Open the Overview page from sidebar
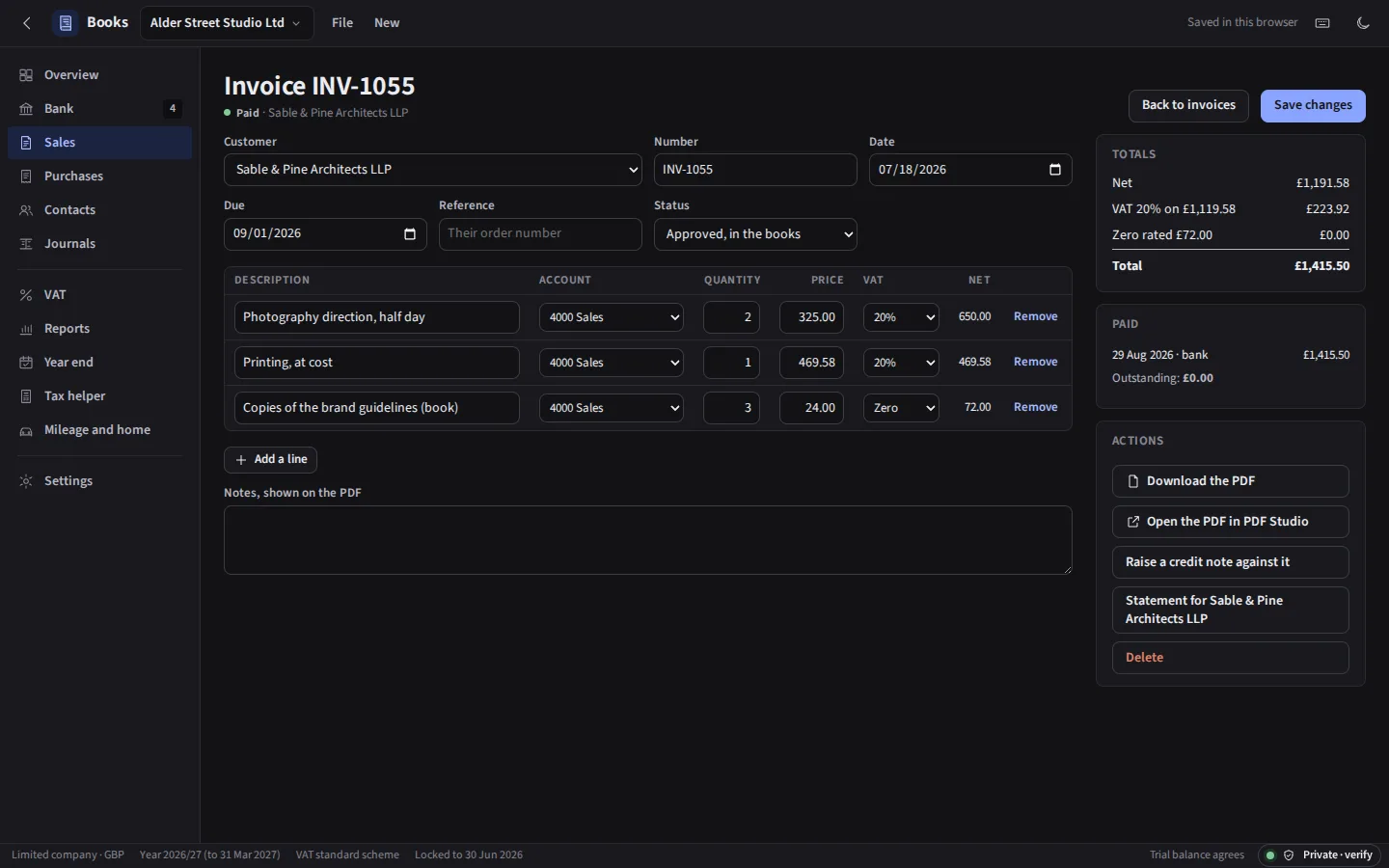 tap(99, 75)
